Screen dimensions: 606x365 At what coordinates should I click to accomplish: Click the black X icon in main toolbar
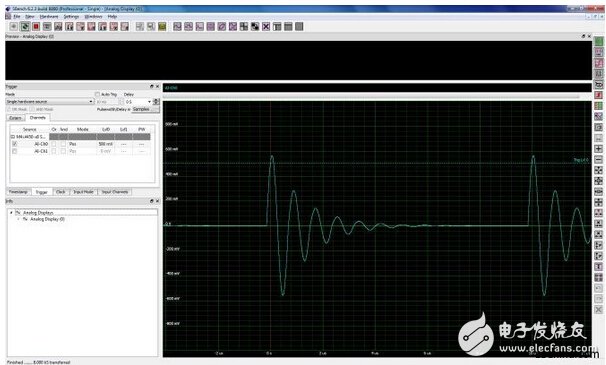(x=266, y=26)
